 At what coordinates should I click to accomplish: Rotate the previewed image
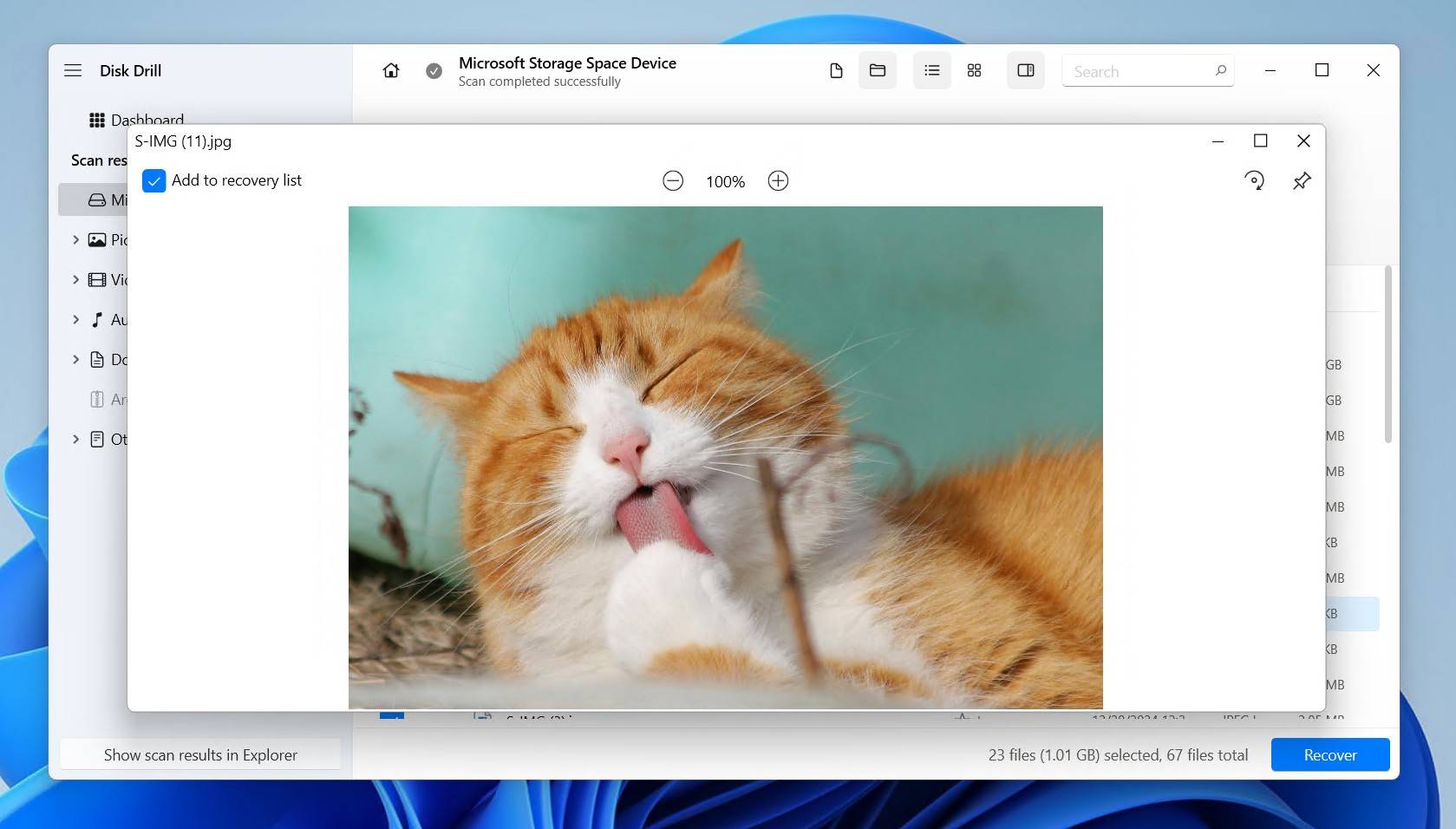click(1256, 181)
